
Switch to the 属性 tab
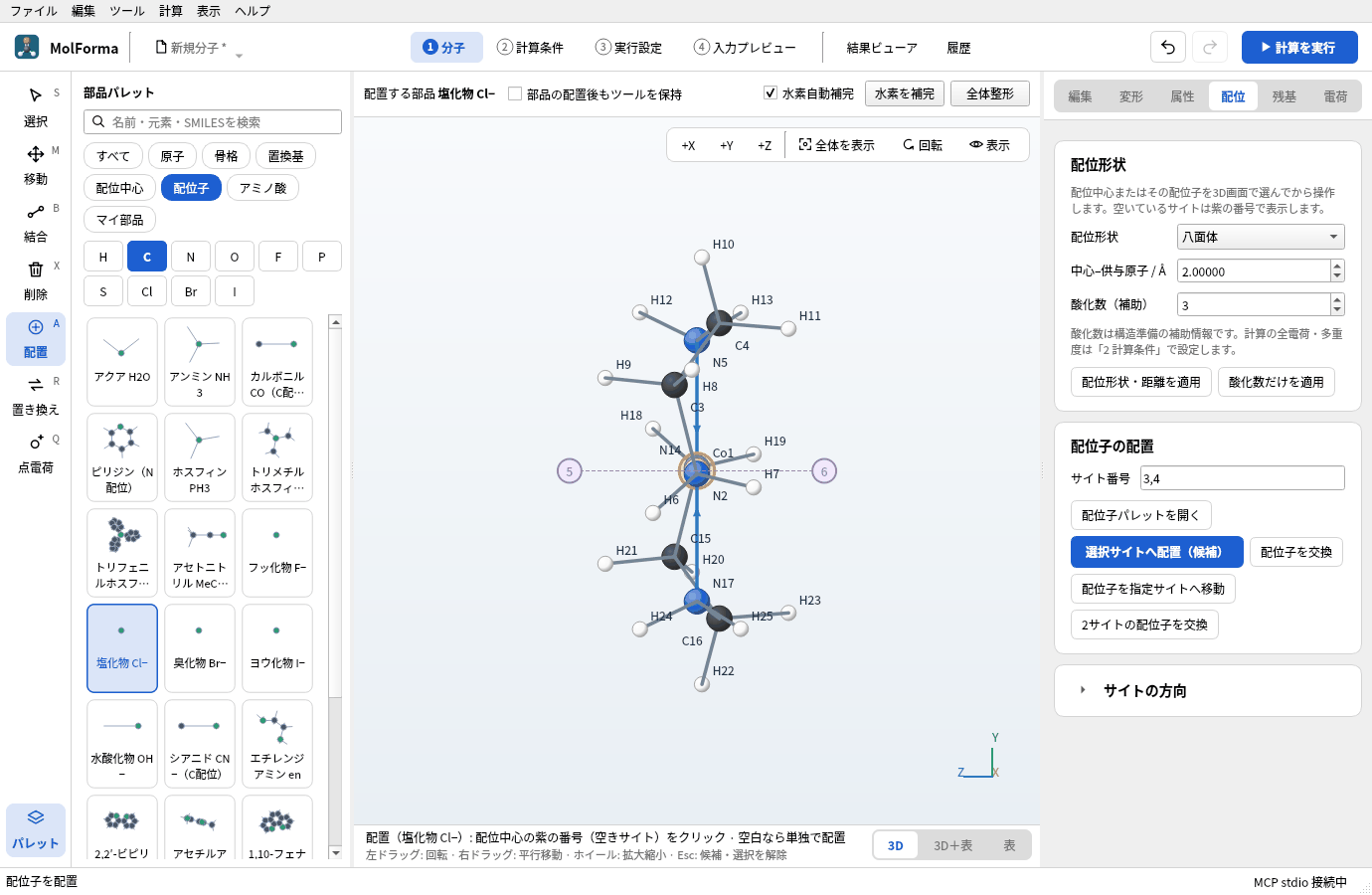(1182, 96)
